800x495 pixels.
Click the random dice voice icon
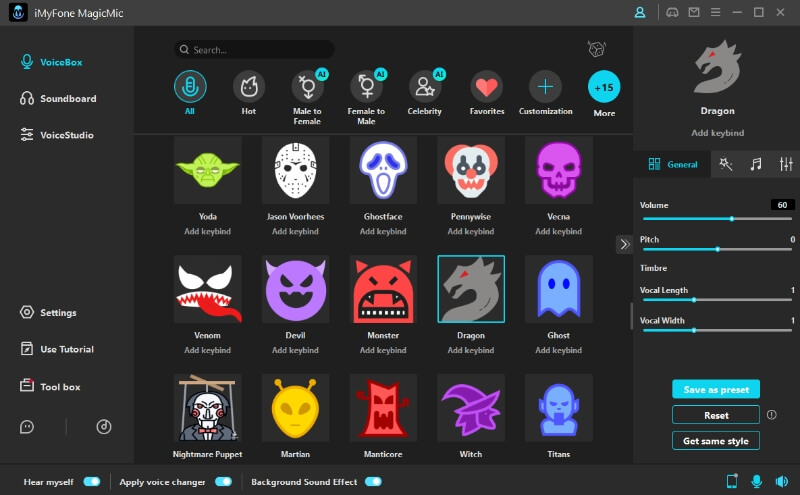596,49
